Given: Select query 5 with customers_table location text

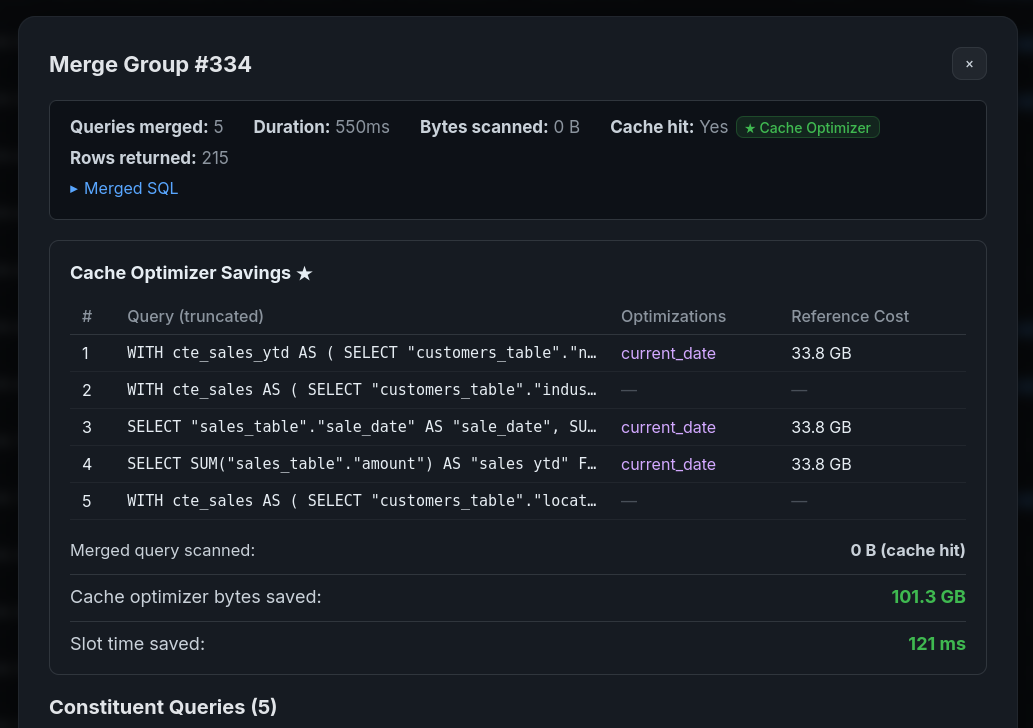Looking at the screenshot, I should click(362, 501).
